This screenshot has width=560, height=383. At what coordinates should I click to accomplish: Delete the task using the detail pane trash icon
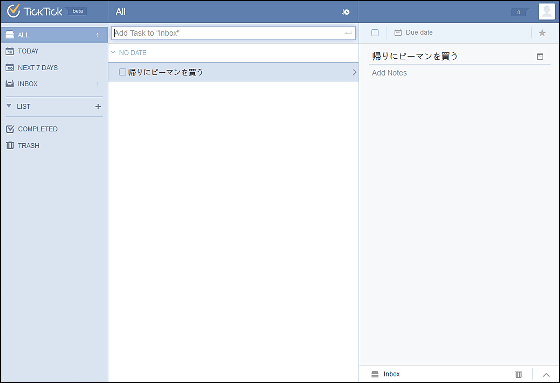point(519,374)
